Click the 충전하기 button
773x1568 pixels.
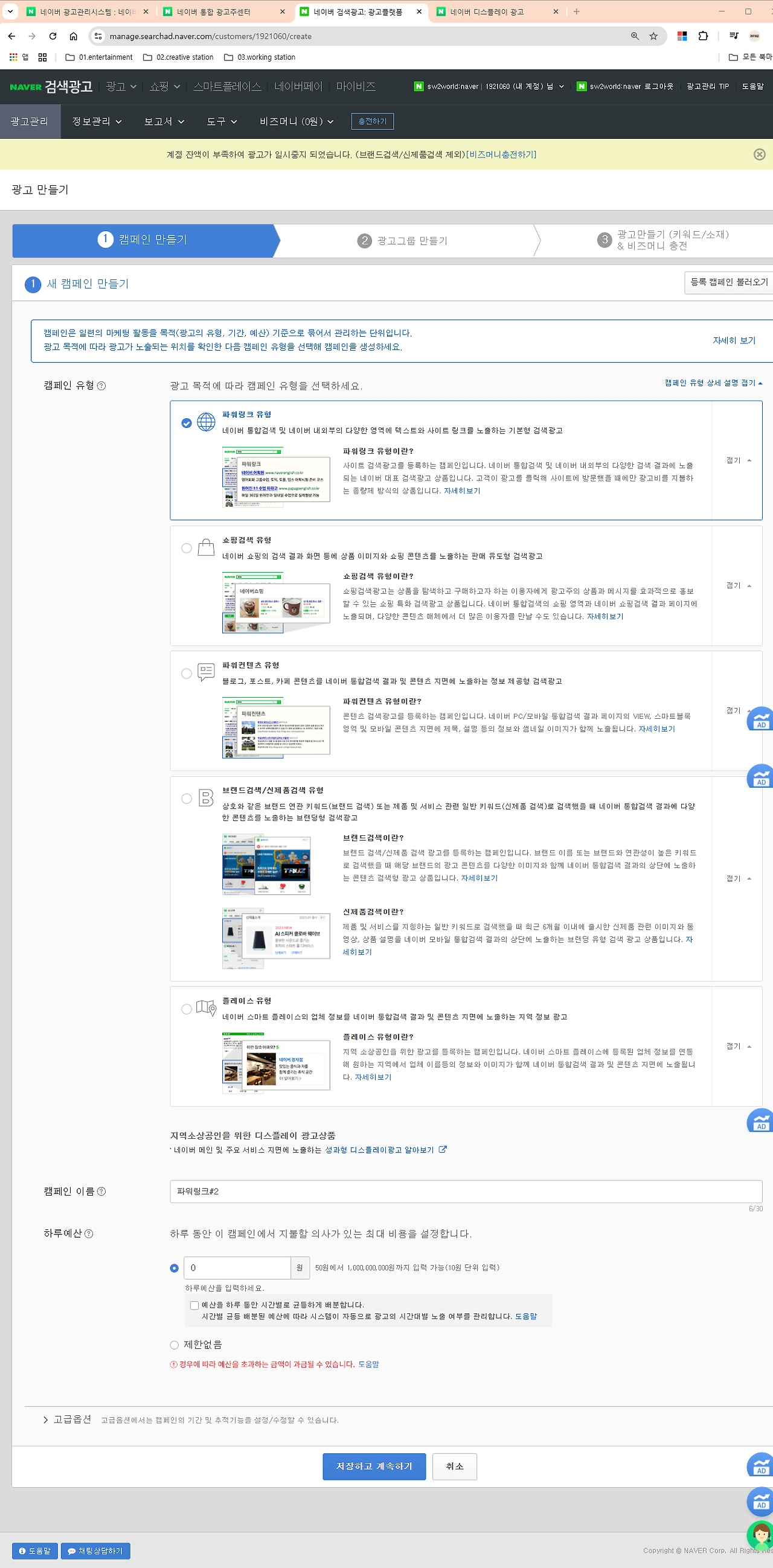pyautogui.click(x=372, y=122)
